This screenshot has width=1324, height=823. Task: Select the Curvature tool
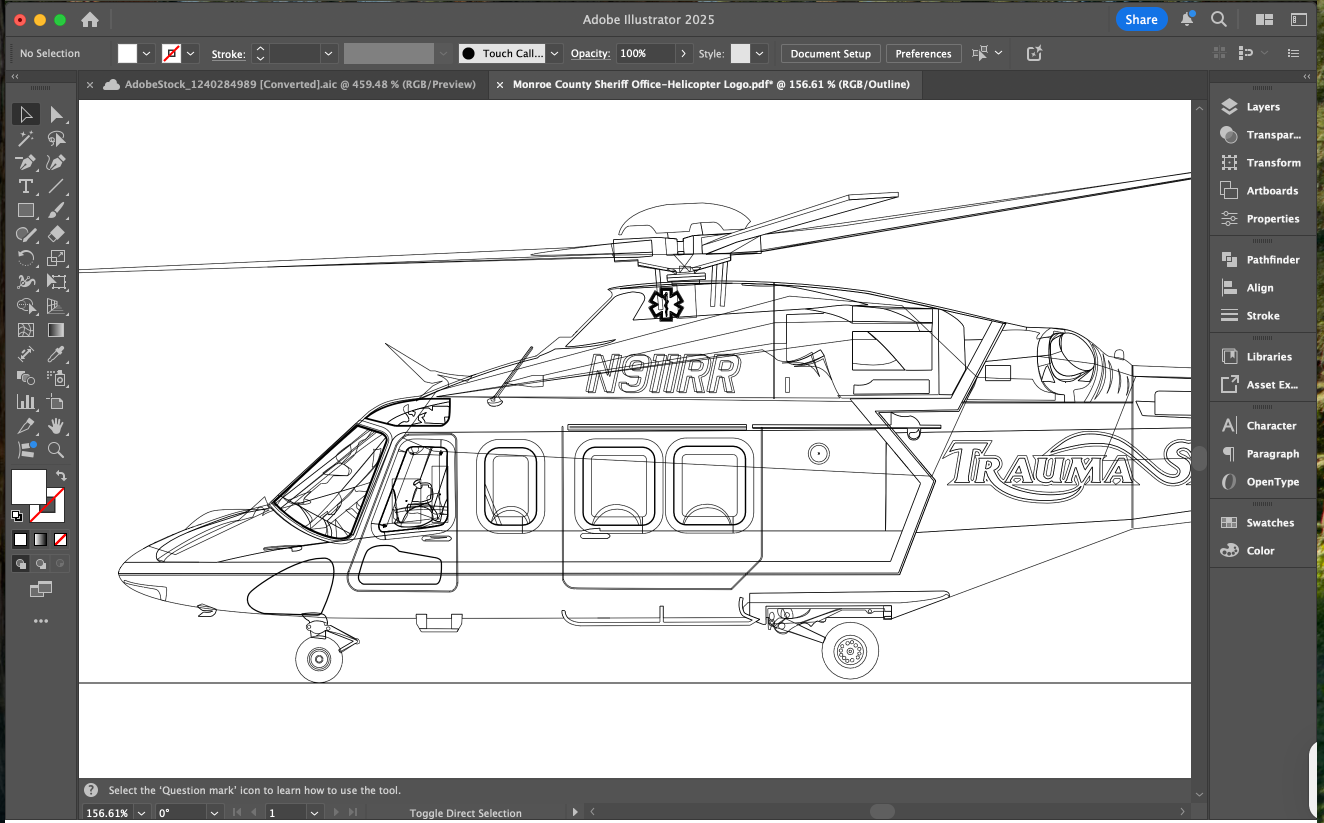click(56, 163)
